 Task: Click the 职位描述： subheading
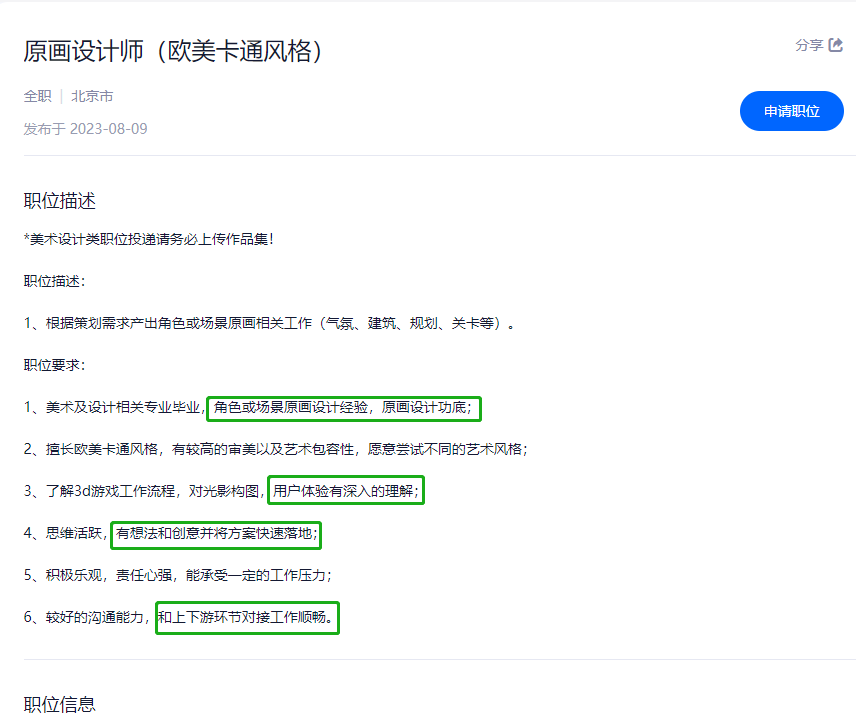(x=55, y=281)
